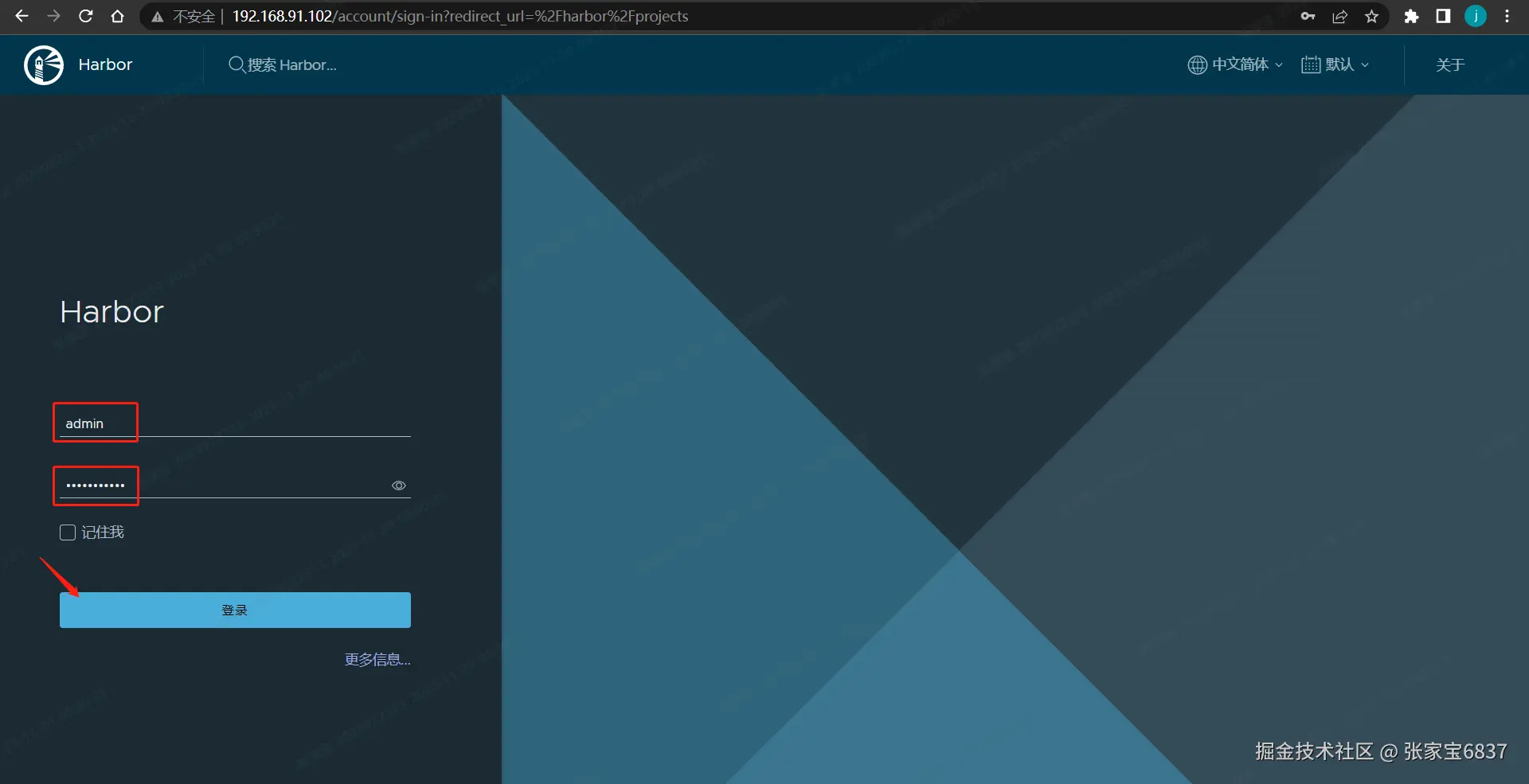Toggle the browser side panel icon

[x=1443, y=16]
